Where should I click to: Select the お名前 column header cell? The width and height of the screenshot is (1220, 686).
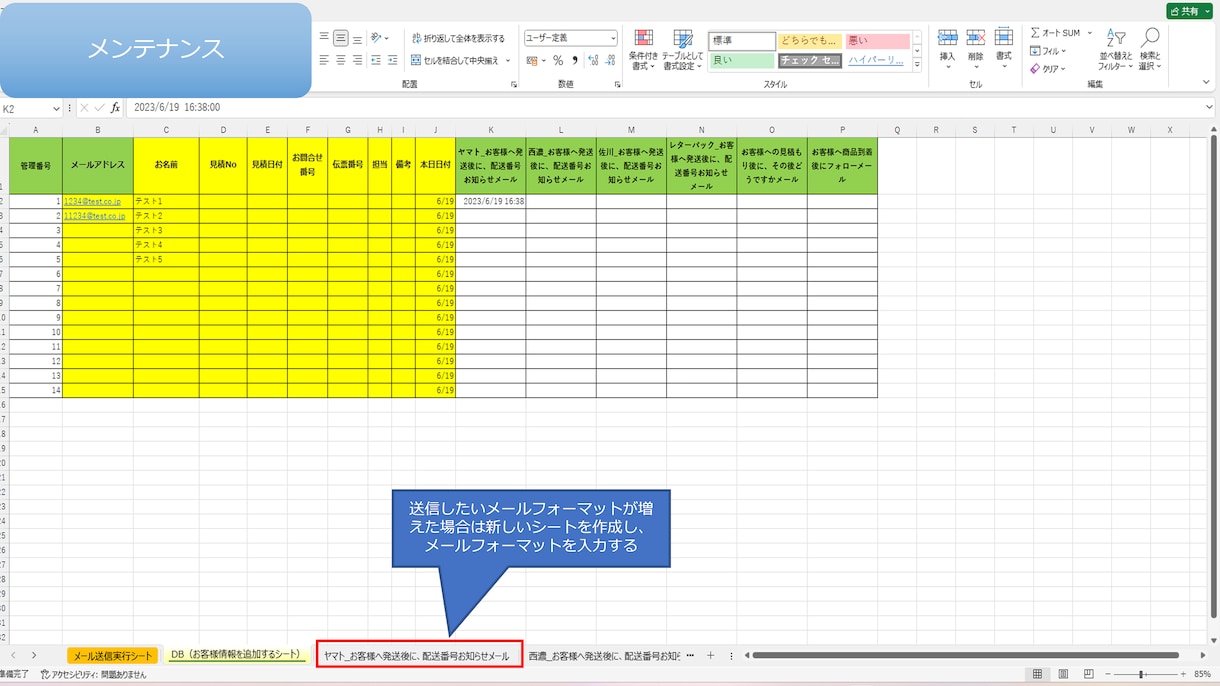coord(166,166)
